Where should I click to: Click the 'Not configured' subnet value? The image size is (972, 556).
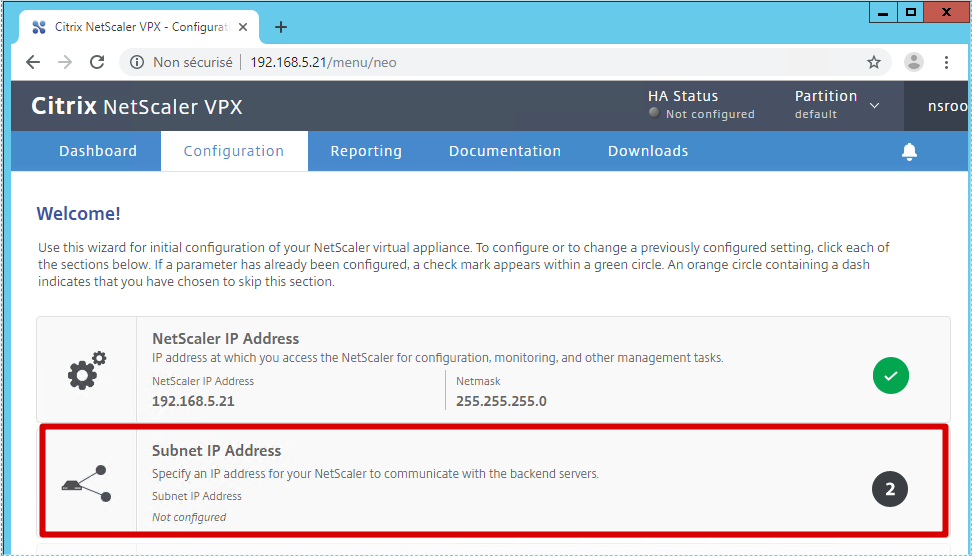(189, 517)
